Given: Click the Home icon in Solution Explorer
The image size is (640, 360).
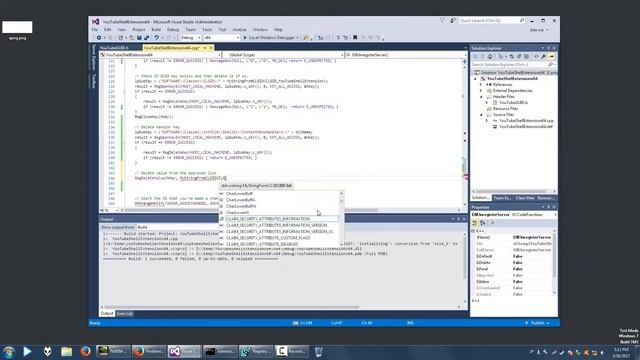Looking at the screenshot, I should click(x=490, y=56).
